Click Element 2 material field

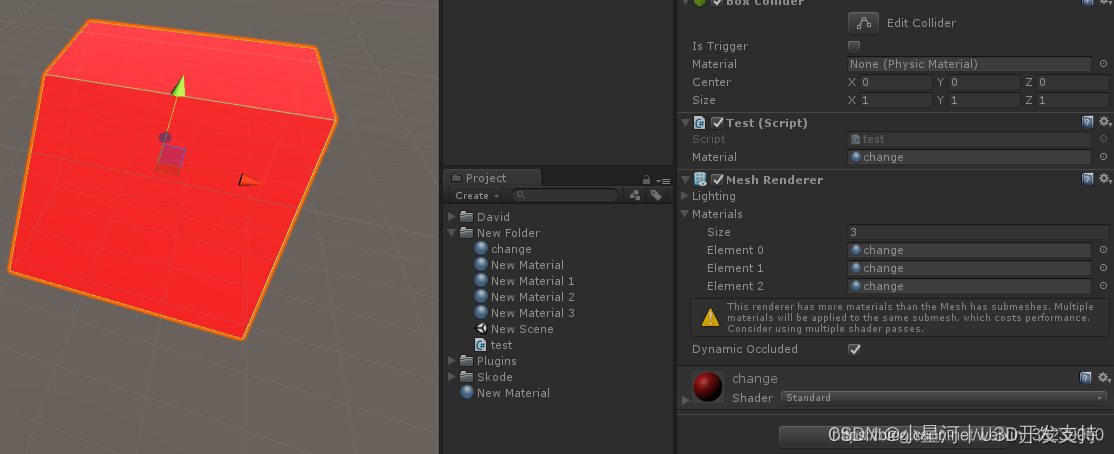[x=969, y=286]
